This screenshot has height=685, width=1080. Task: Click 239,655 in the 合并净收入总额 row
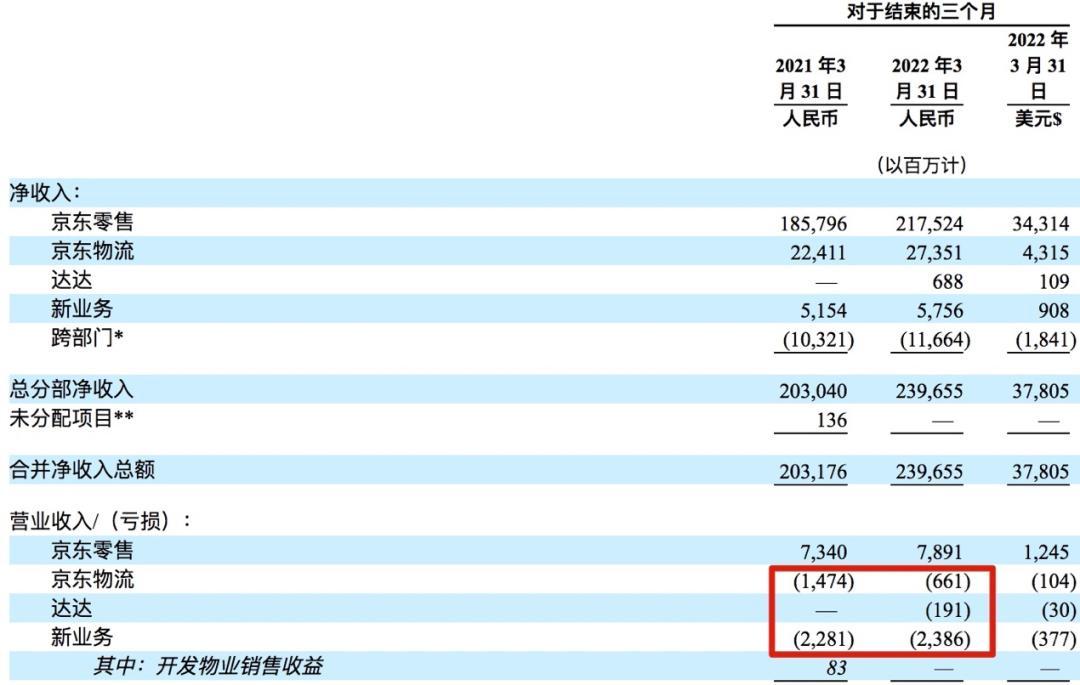[x=929, y=472]
